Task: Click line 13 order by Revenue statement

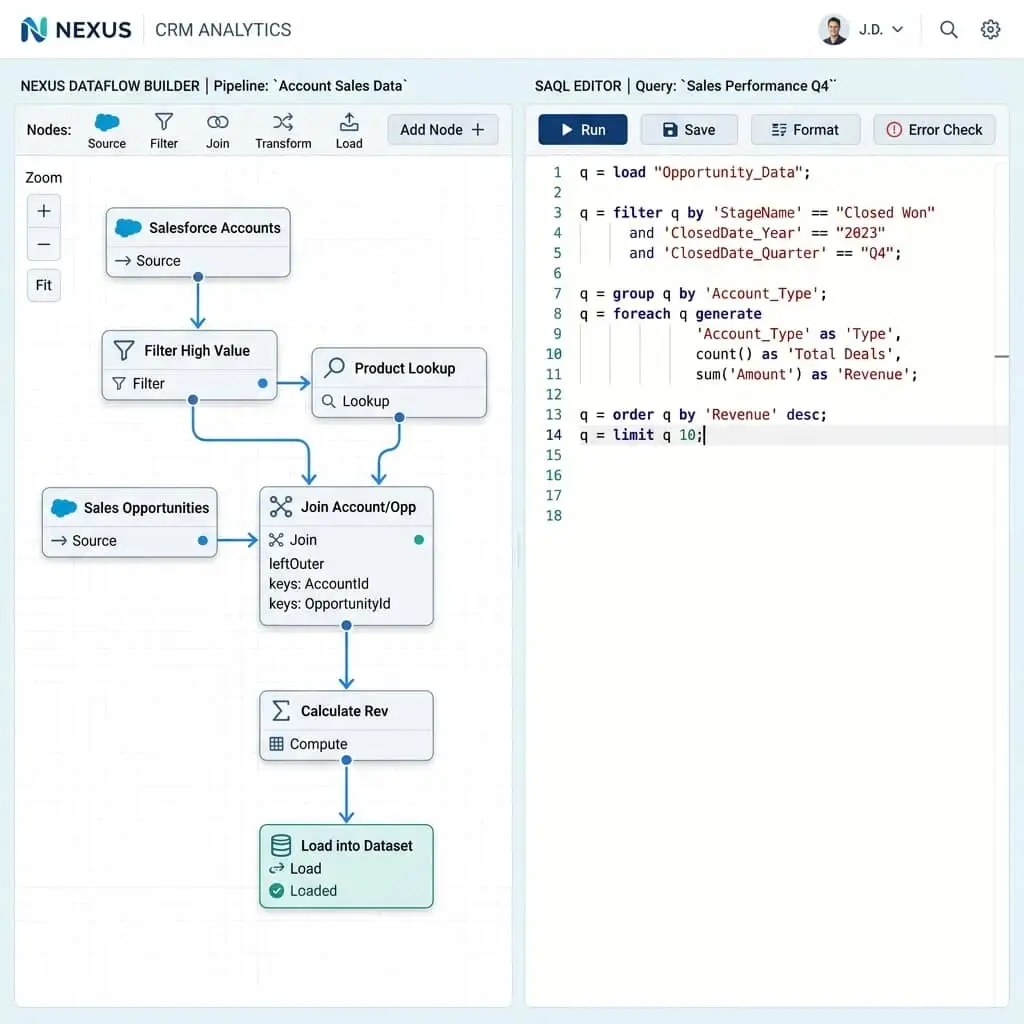Action: [x=703, y=415]
